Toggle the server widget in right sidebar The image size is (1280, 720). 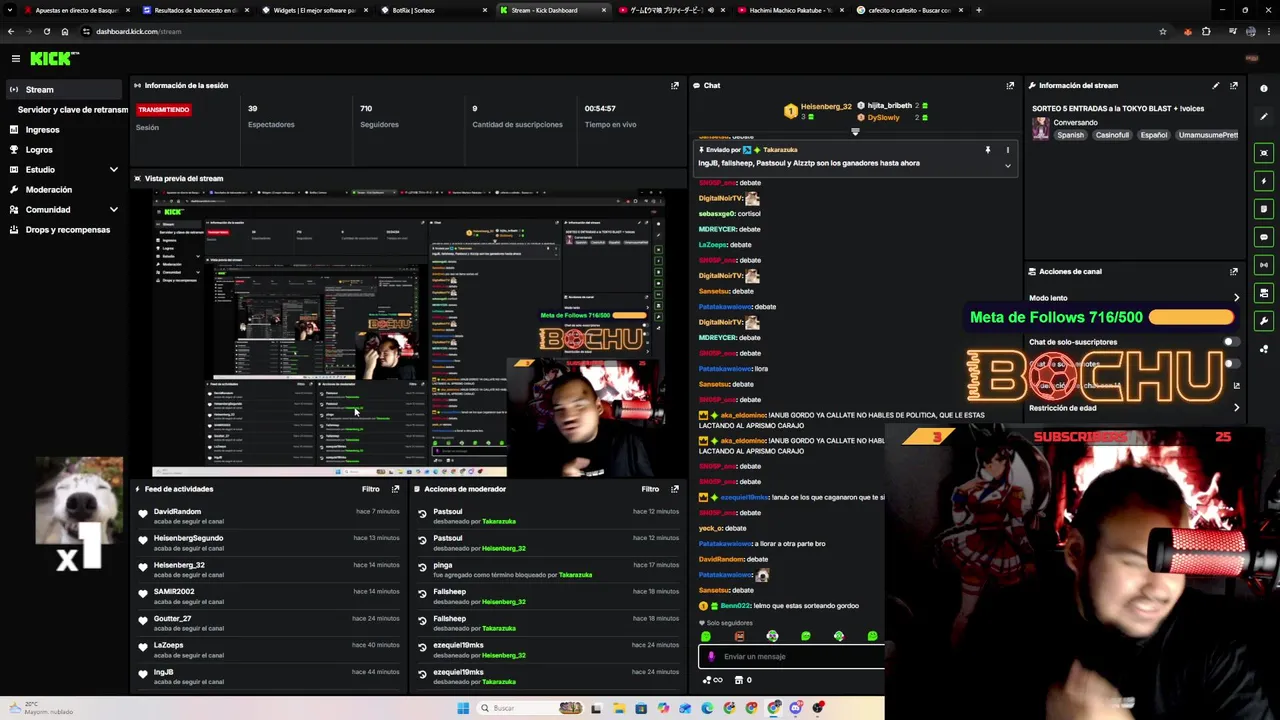click(x=1264, y=293)
